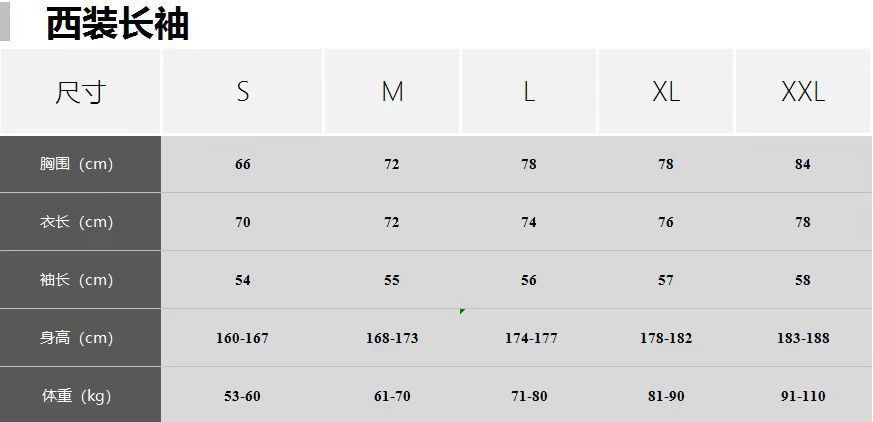The width and height of the screenshot is (873, 422).
Task: Select the chest value 84 for XXL
Action: coord(803,164)
